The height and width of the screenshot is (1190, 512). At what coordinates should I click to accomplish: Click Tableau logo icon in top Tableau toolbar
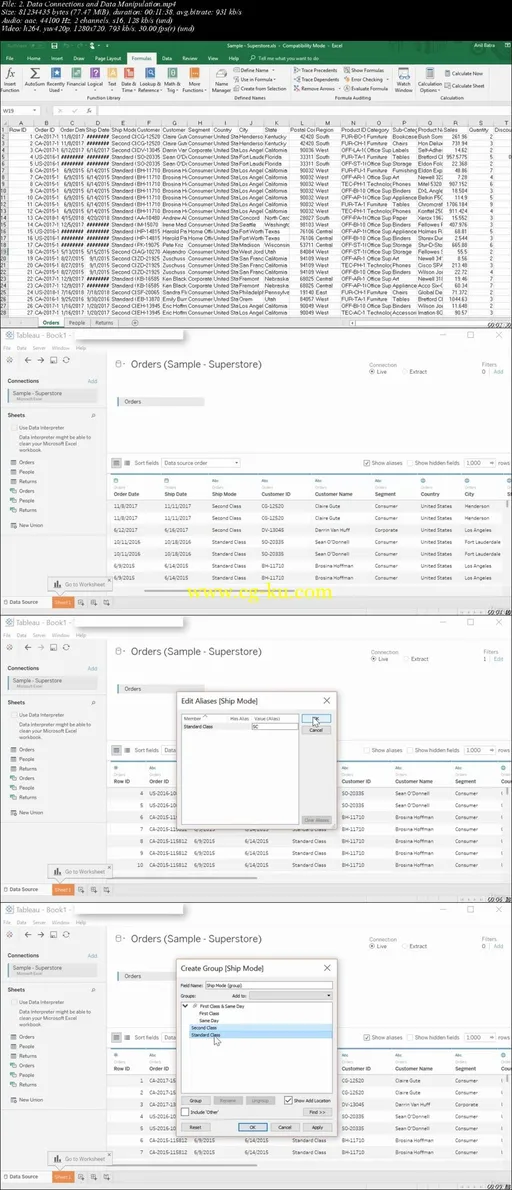tap(11, 360)
